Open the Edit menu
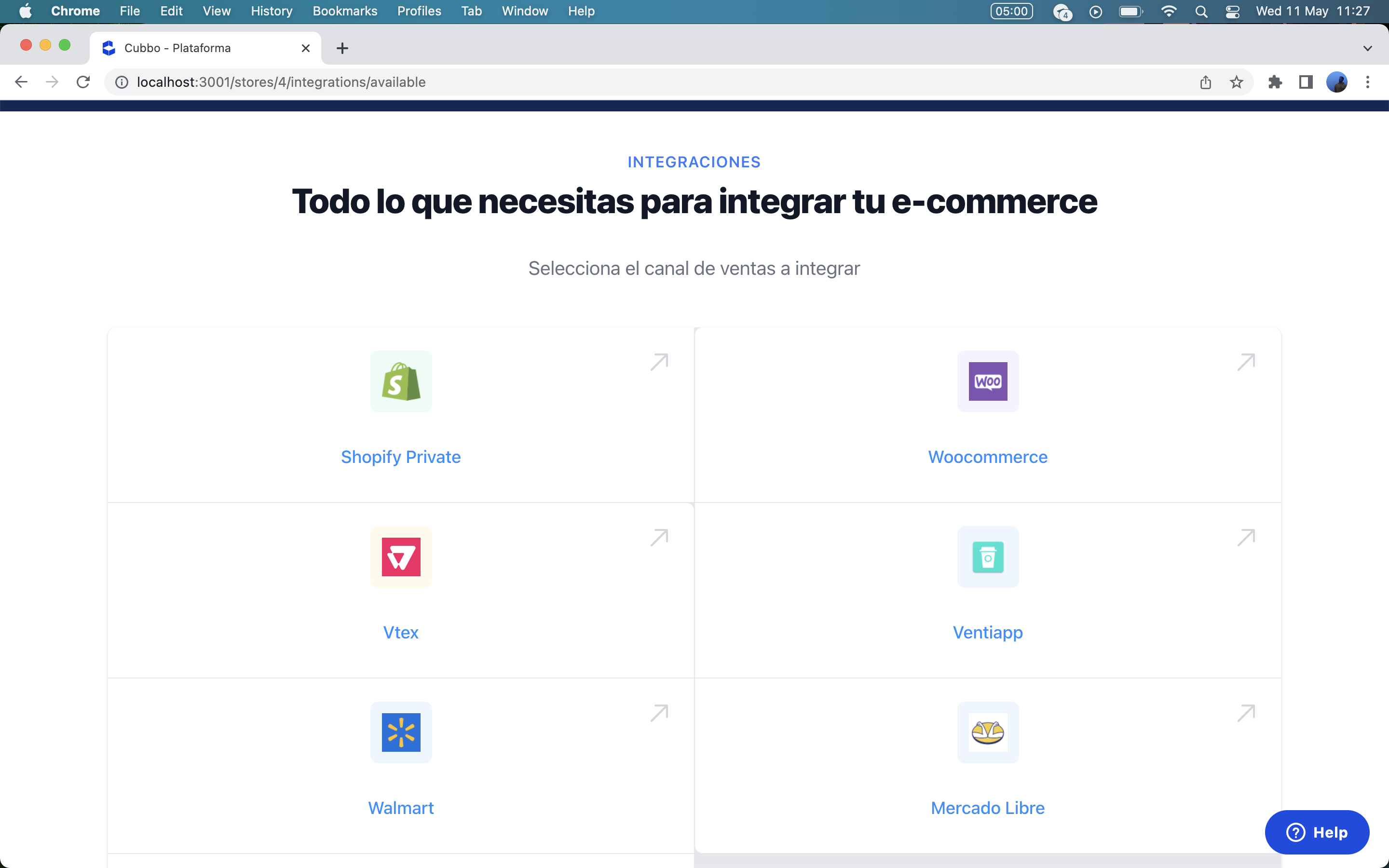Image resolution: width=1389 pixels, height=868 pixels. 171,12
